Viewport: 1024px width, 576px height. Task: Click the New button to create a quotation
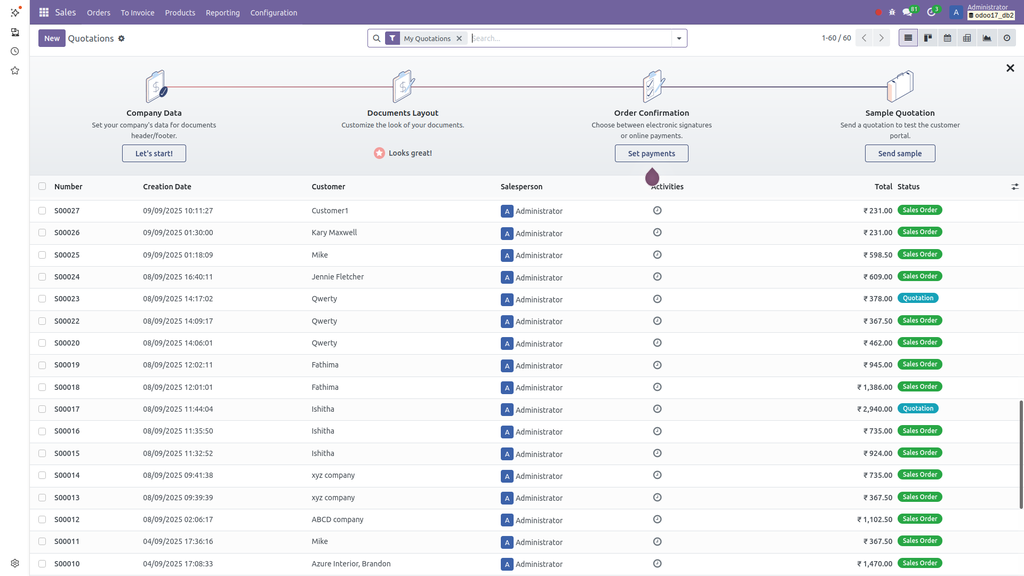coord(51,37)
